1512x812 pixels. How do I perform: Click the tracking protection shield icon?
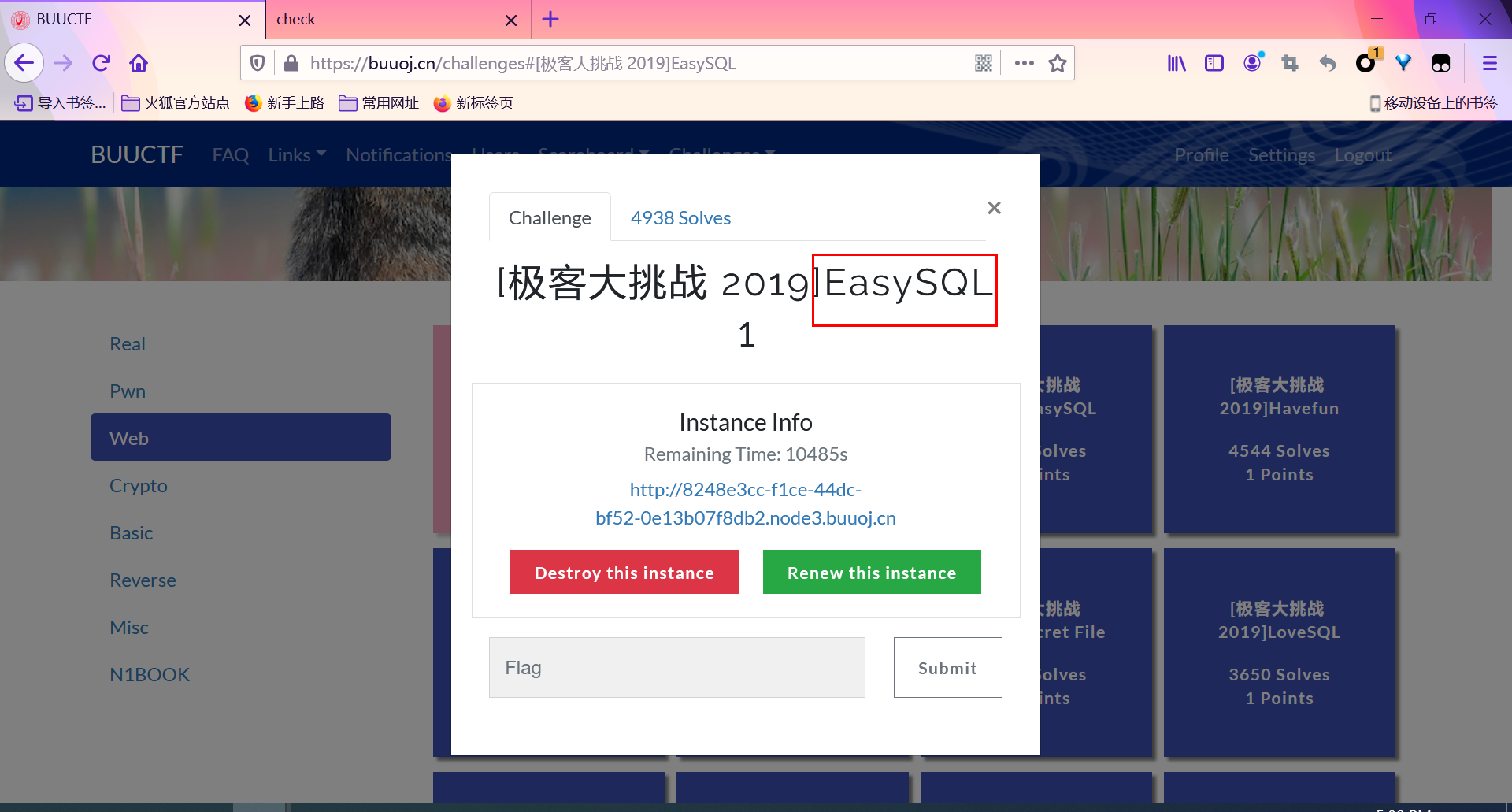point(258,63)
